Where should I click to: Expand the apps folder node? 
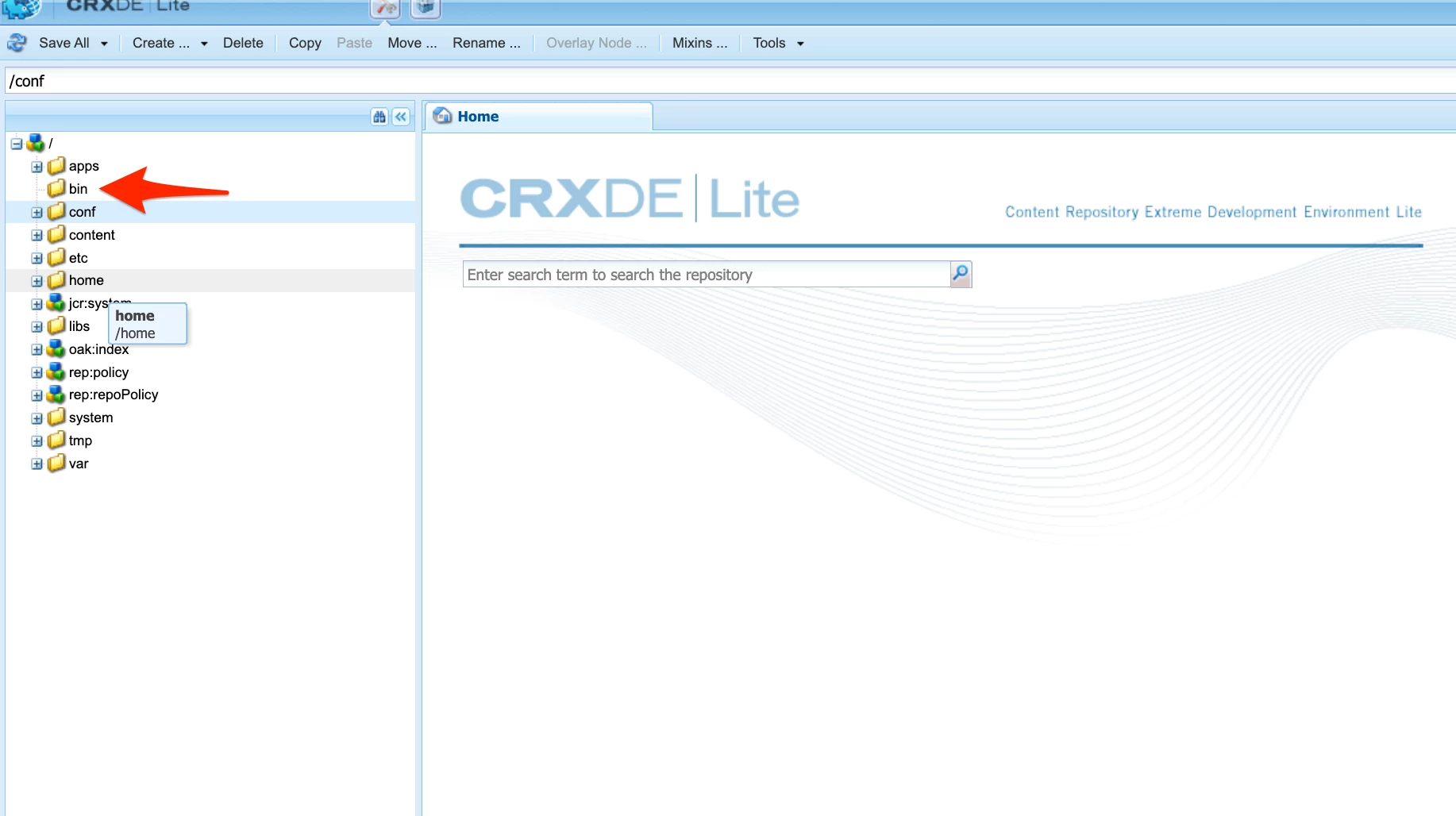pos(37,167)
